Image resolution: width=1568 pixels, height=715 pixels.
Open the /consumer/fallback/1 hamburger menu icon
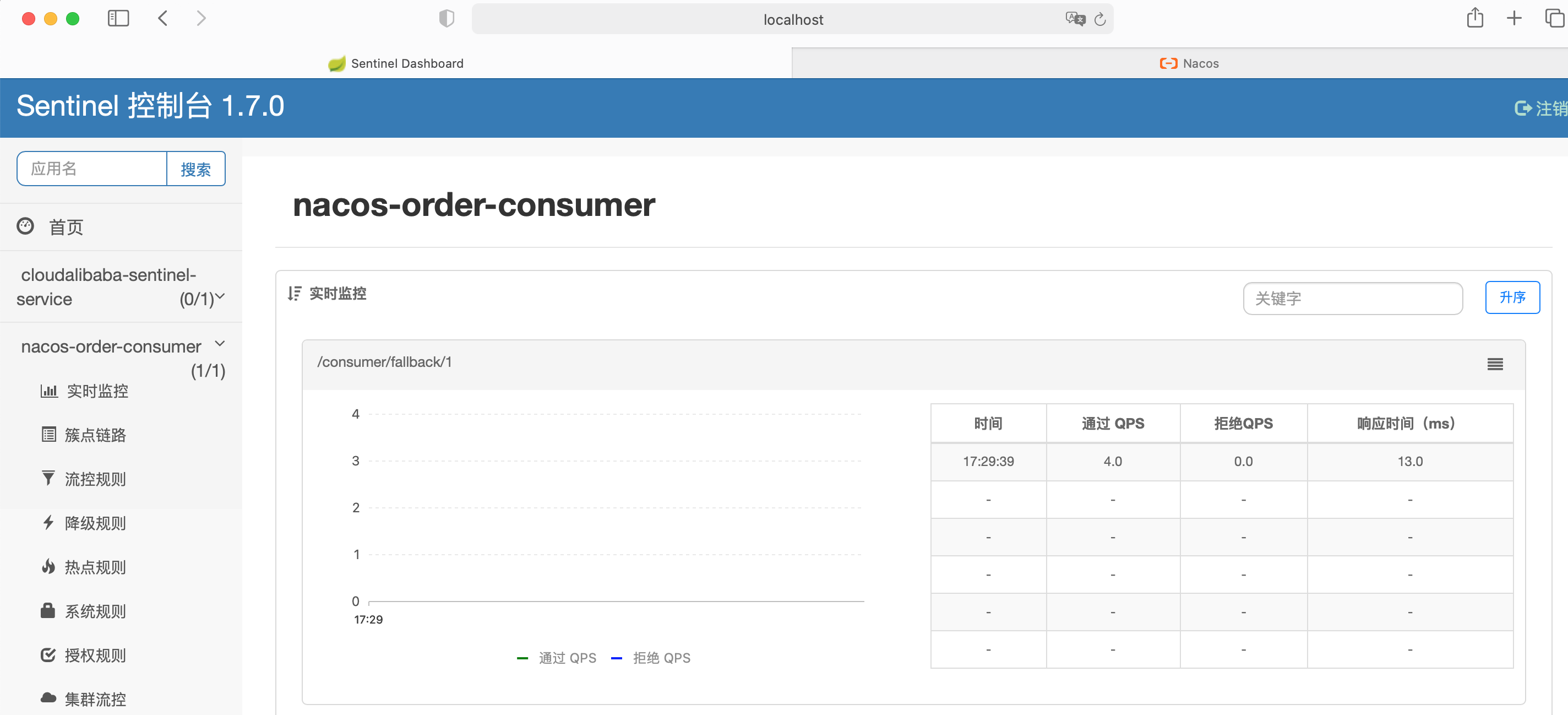[x=1495, y=364]
